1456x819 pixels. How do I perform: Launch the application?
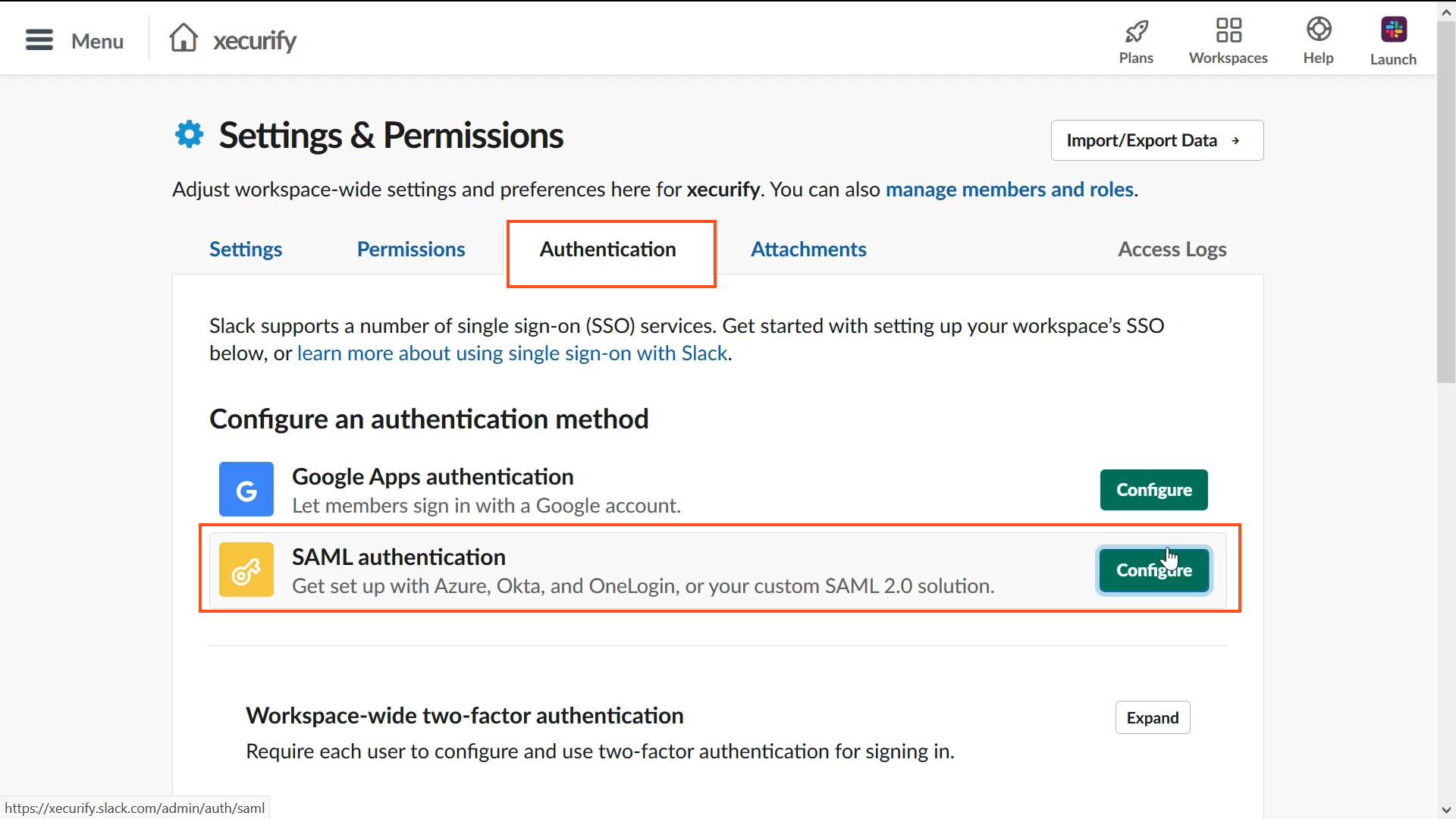[x=1393, y=40]
